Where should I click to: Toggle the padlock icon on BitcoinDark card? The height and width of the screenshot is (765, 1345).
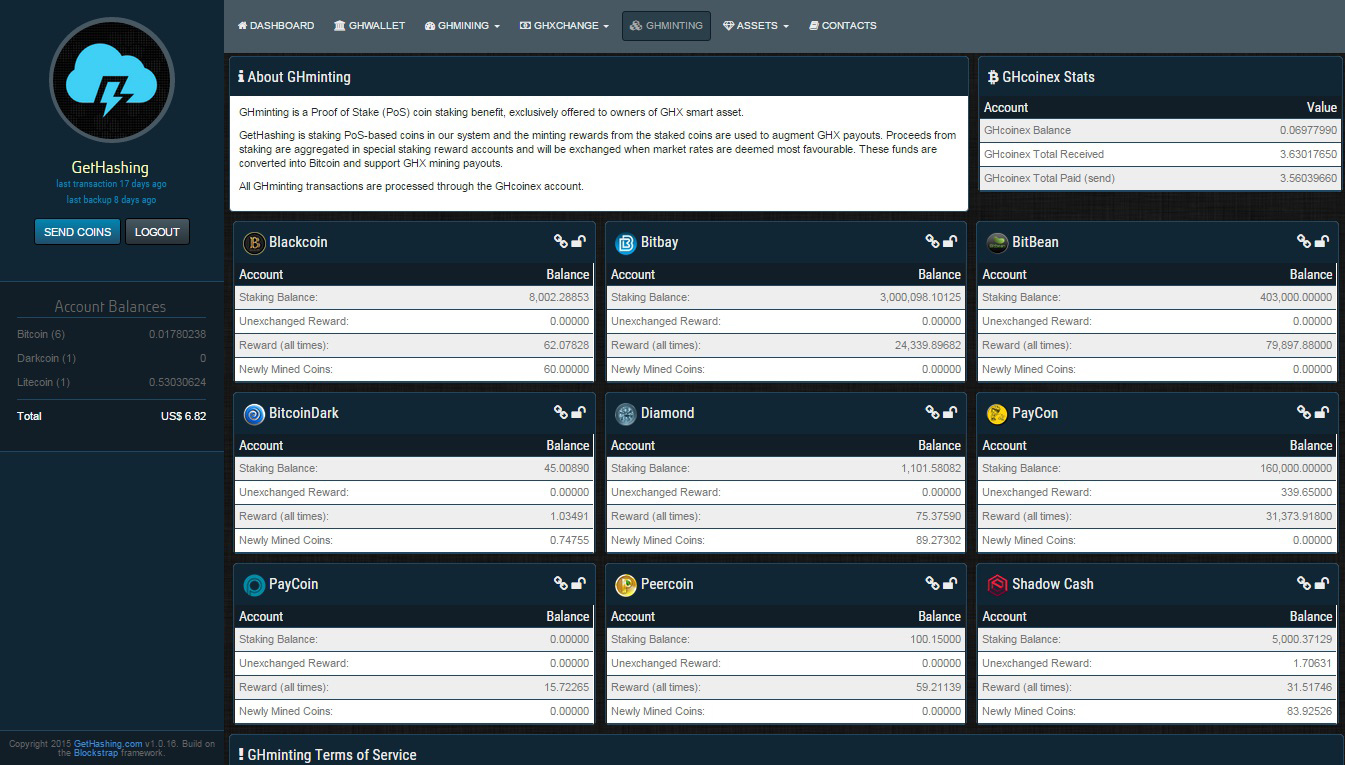tap(578, 412)
